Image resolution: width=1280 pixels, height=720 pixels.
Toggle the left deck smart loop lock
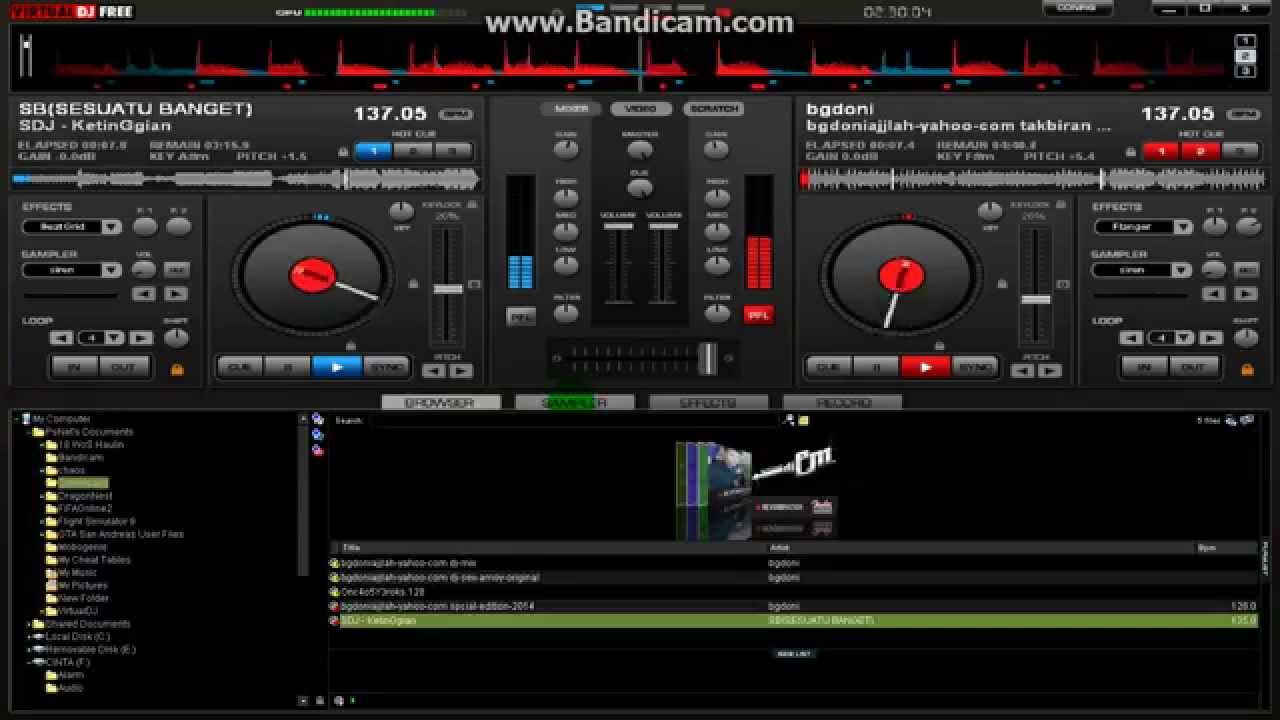(x=177, y=369)
